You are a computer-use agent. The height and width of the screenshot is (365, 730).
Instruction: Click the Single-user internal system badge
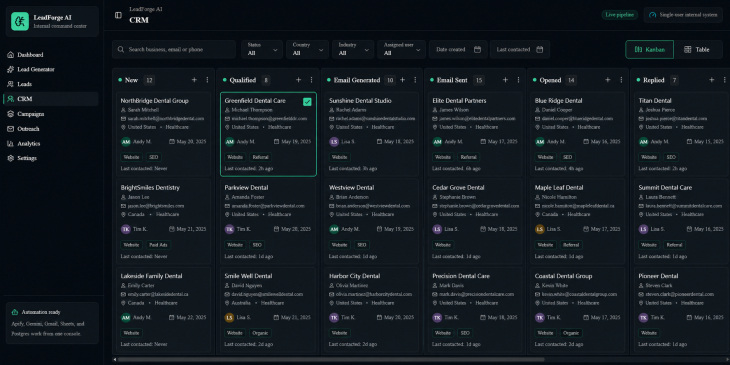(683, 15)
